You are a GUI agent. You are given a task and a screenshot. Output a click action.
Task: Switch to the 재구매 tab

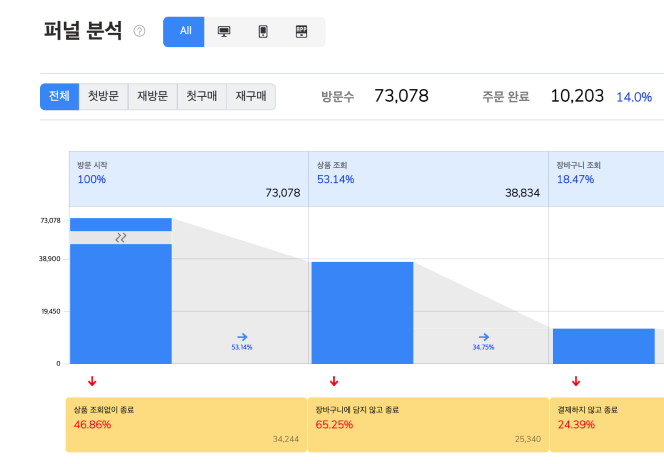(x=250, y=97)
